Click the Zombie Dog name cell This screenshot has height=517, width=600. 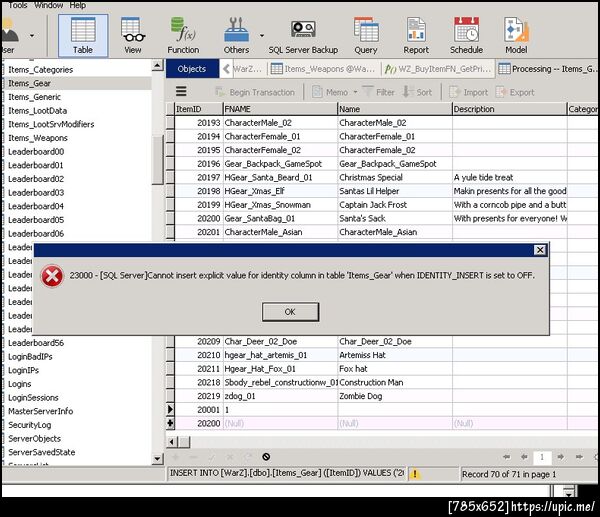tap(395, 396)
